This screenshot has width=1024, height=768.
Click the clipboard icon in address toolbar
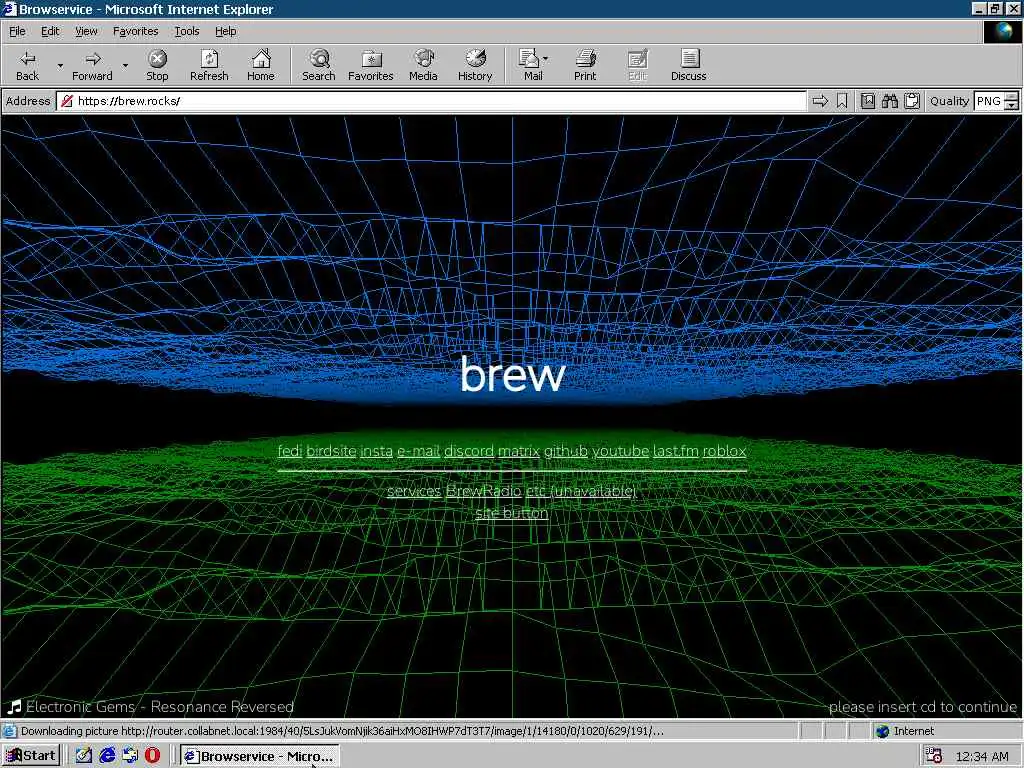pos(912,101)
